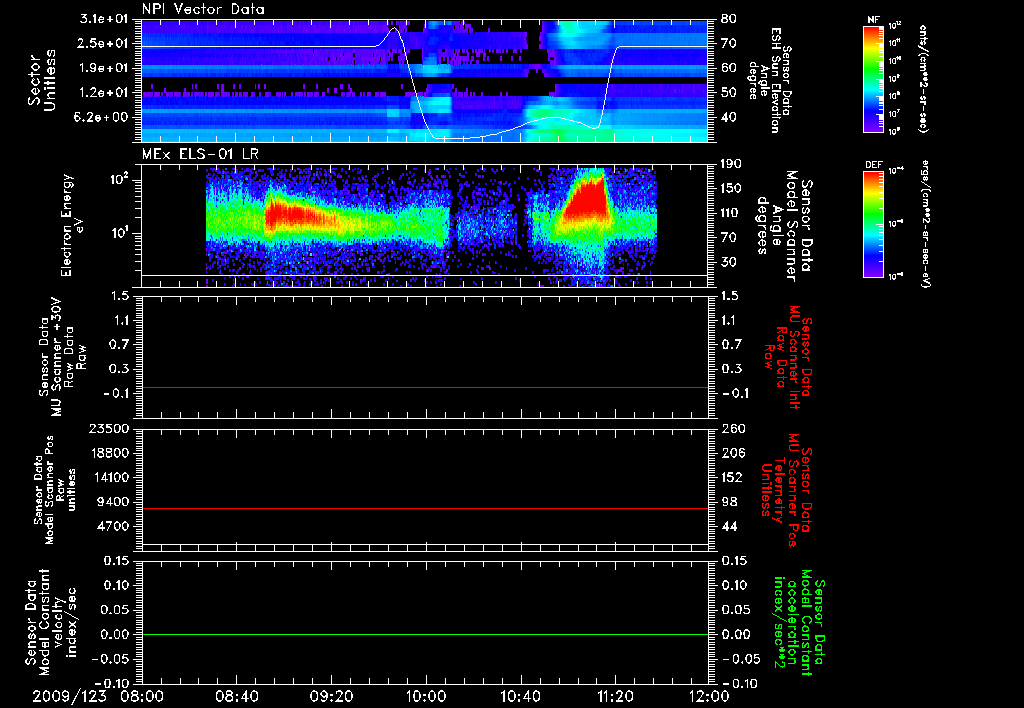Click the "Sector Unitless" axis label
The width and height of the screenshot is (1024, 708).
coord(41,80)
